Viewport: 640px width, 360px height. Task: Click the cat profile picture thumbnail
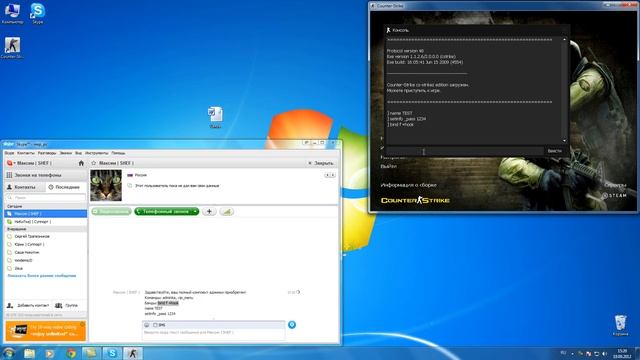pos(106,185)
